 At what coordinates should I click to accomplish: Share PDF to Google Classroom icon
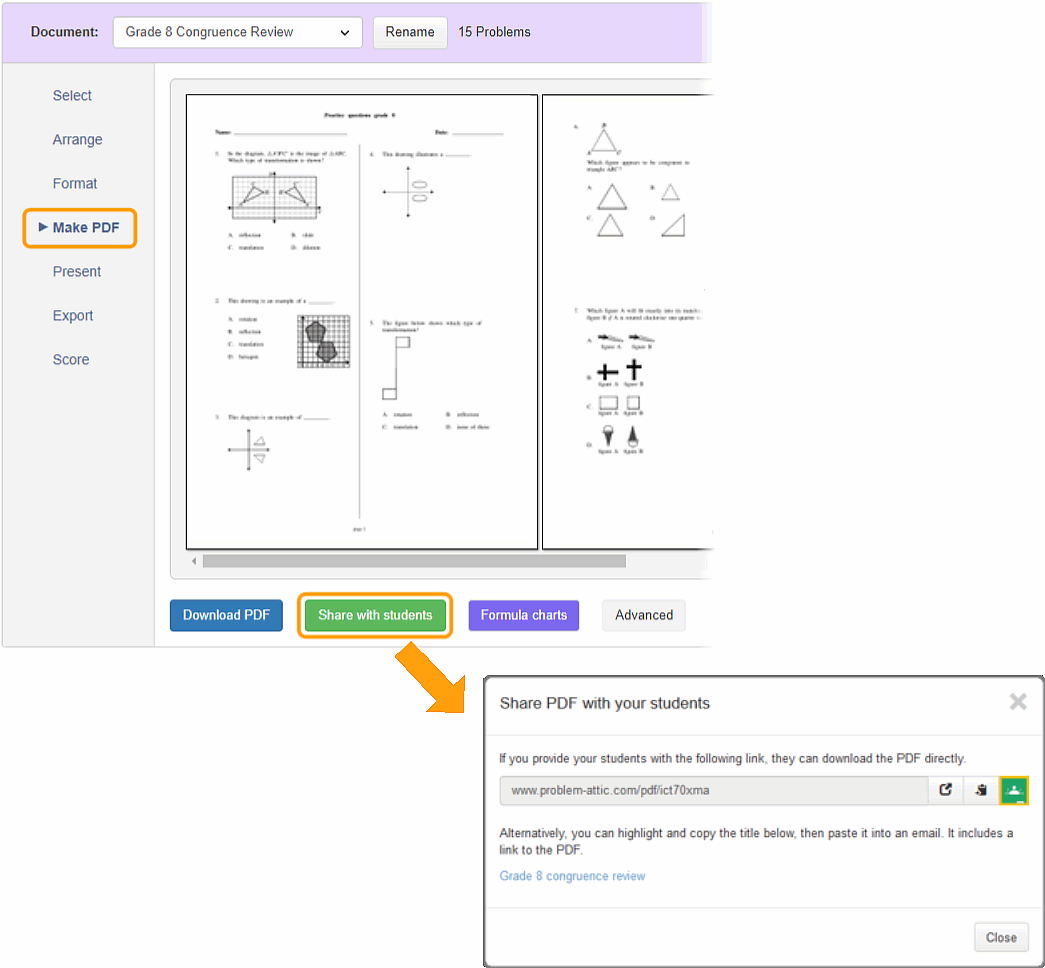tap(1014, 790)
